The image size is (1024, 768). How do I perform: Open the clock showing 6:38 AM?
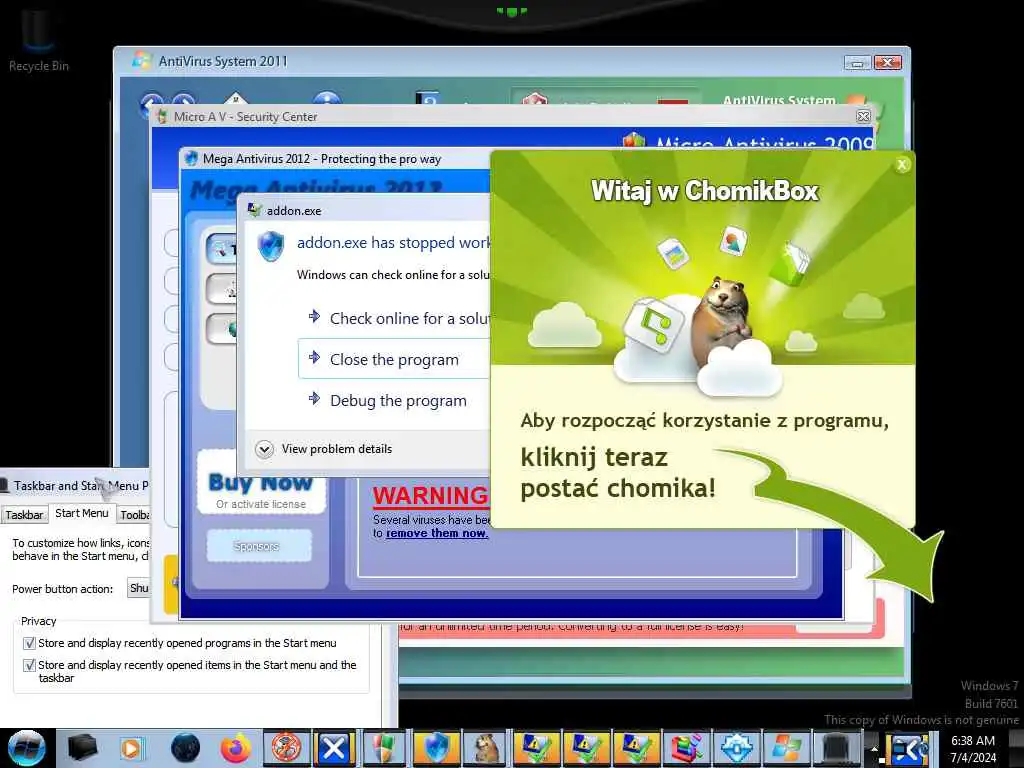point(973,748)
